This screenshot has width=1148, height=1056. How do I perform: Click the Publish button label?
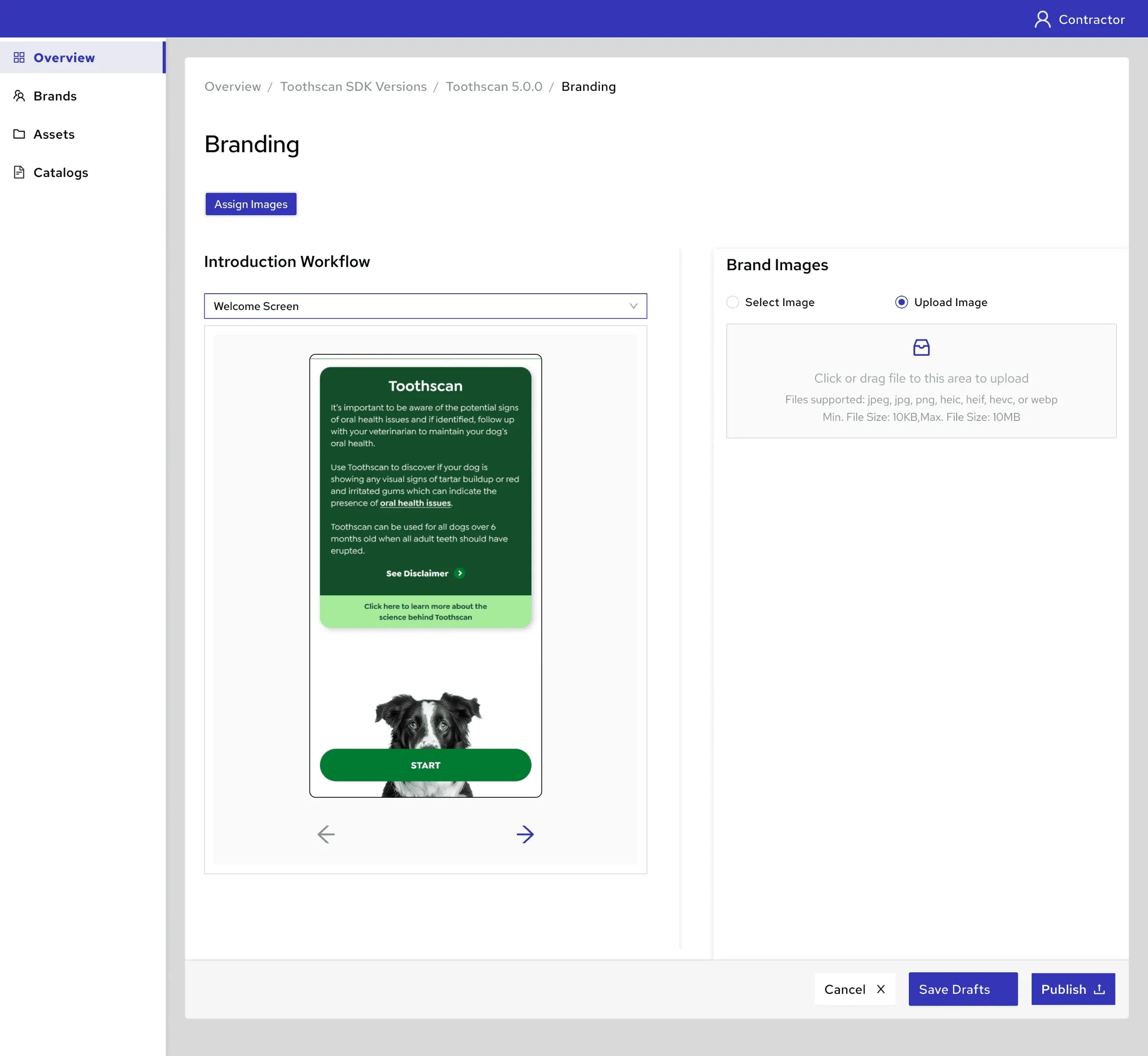pos(1063,989)
